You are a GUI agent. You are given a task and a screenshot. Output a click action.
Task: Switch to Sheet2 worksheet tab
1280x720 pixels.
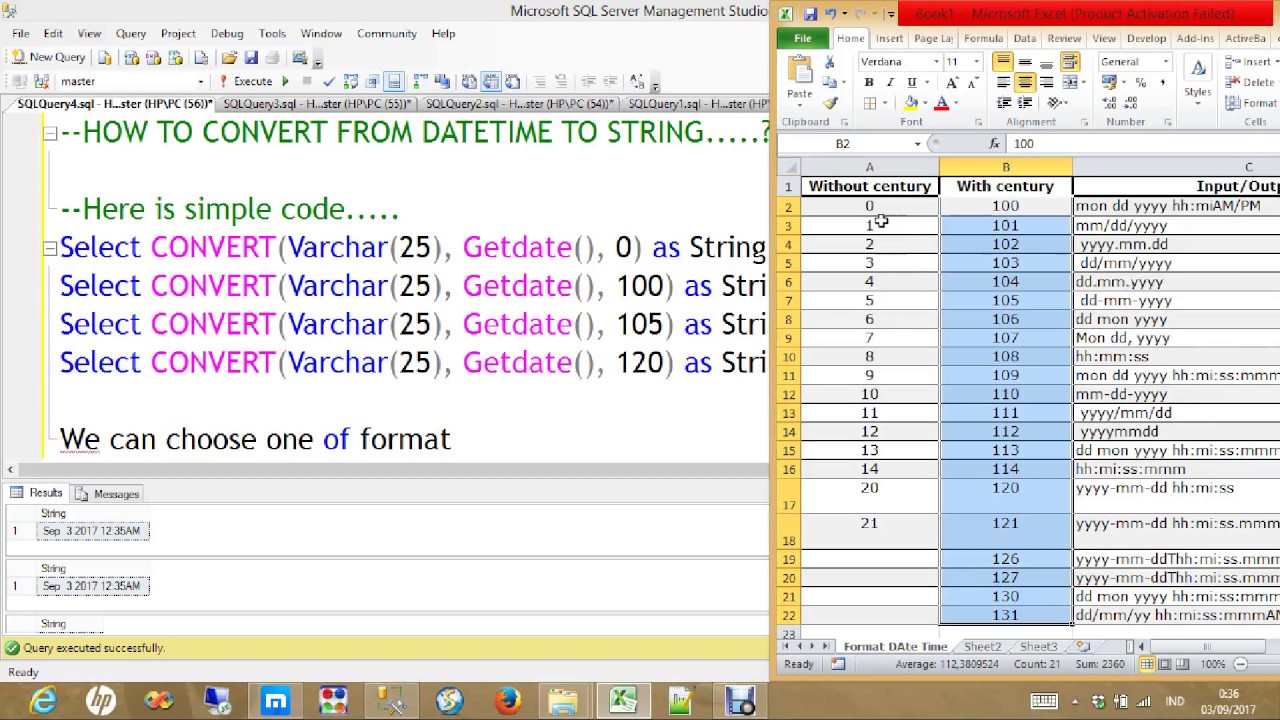pos(982,647)
